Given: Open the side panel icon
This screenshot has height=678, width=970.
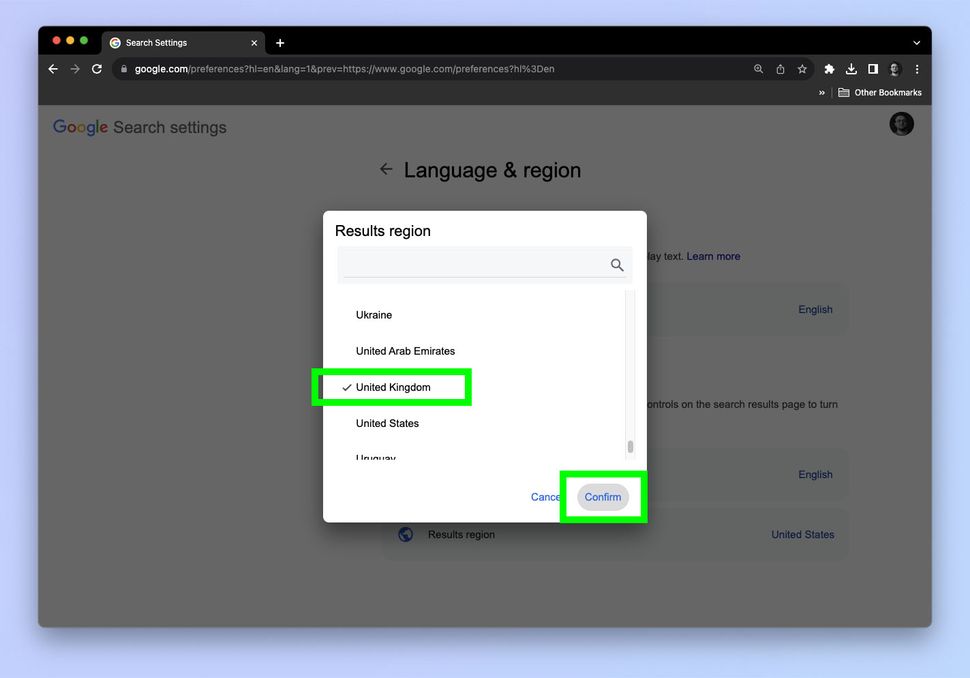Looking at the screenshot, I should point(873,69).
